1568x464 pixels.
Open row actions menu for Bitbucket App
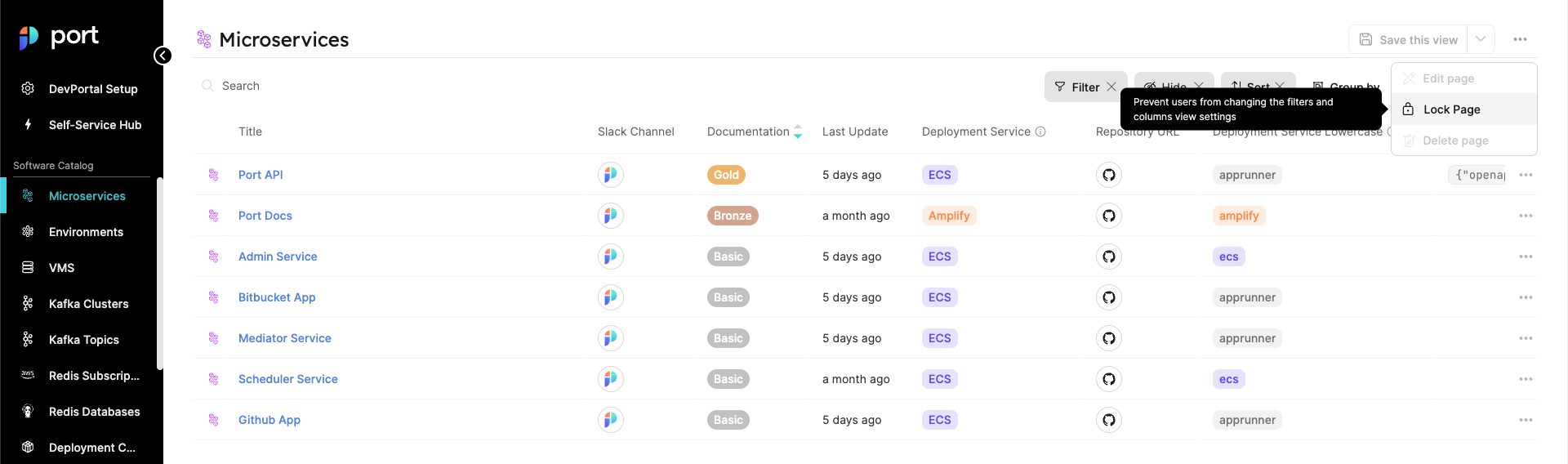click(x=1526, y=297)
